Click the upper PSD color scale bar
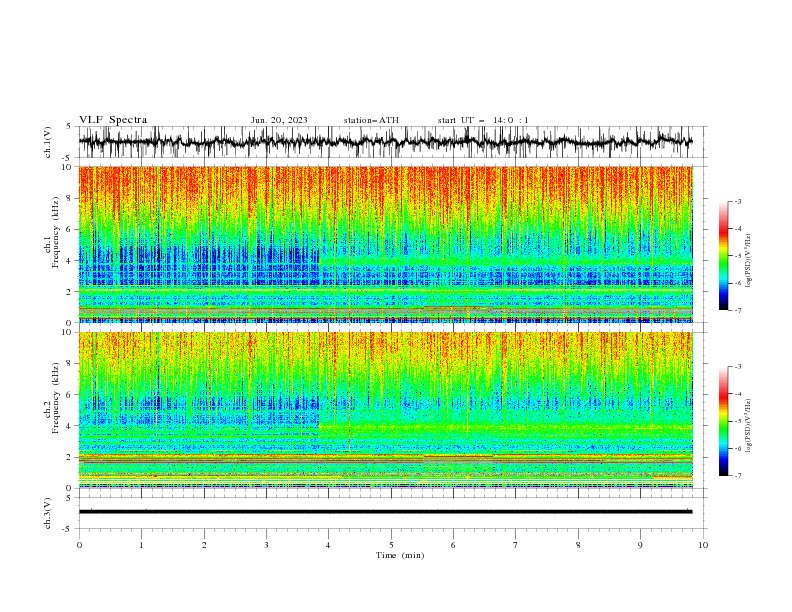792x612 pixels. (724, 256)
